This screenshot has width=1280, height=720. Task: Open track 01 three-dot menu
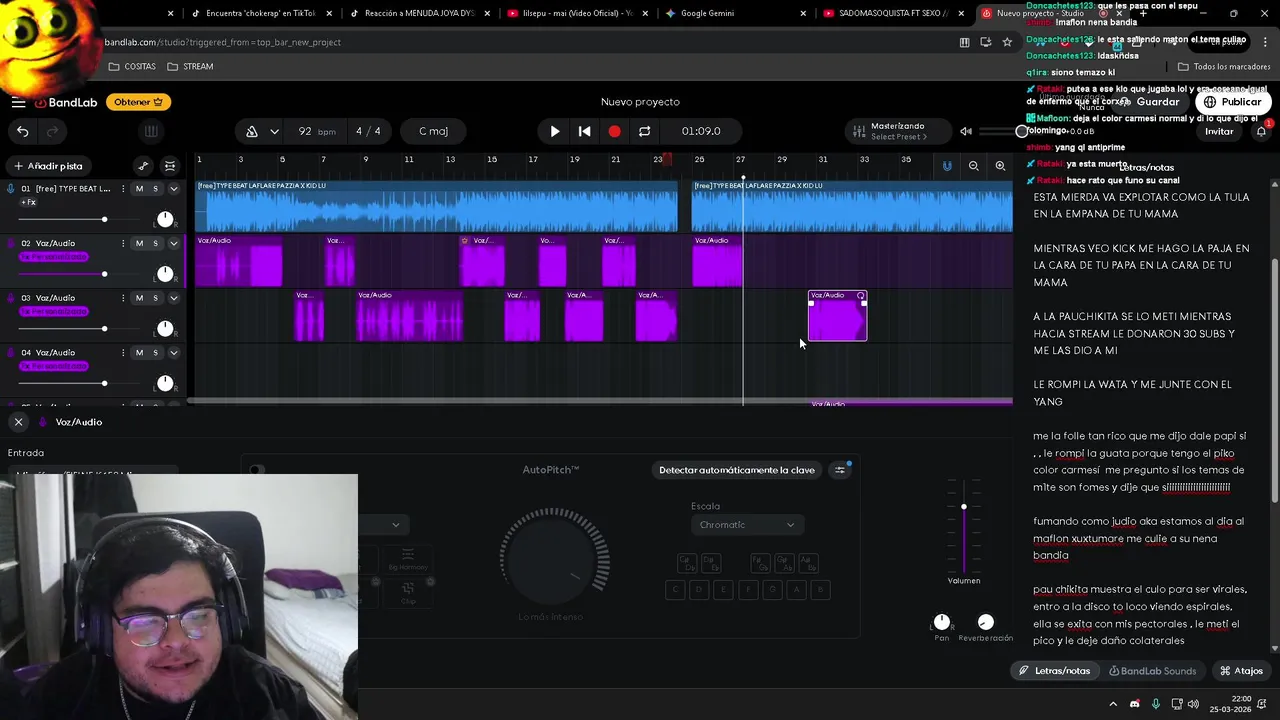123,188
